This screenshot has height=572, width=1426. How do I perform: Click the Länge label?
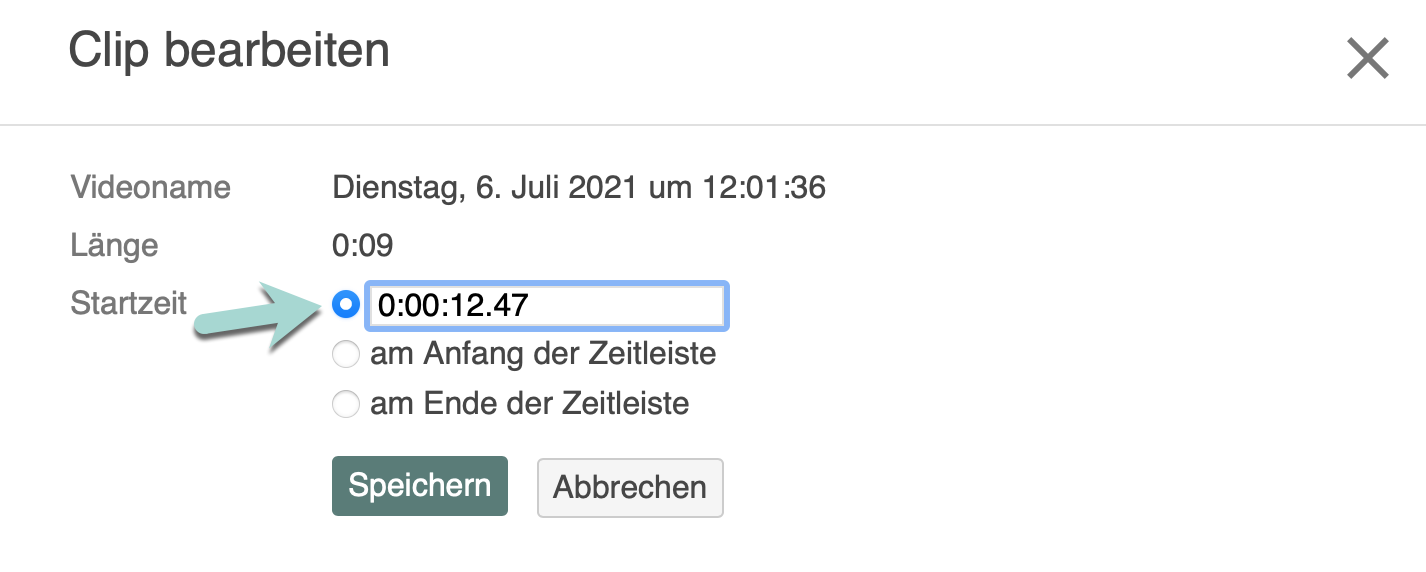pos(114,245)
